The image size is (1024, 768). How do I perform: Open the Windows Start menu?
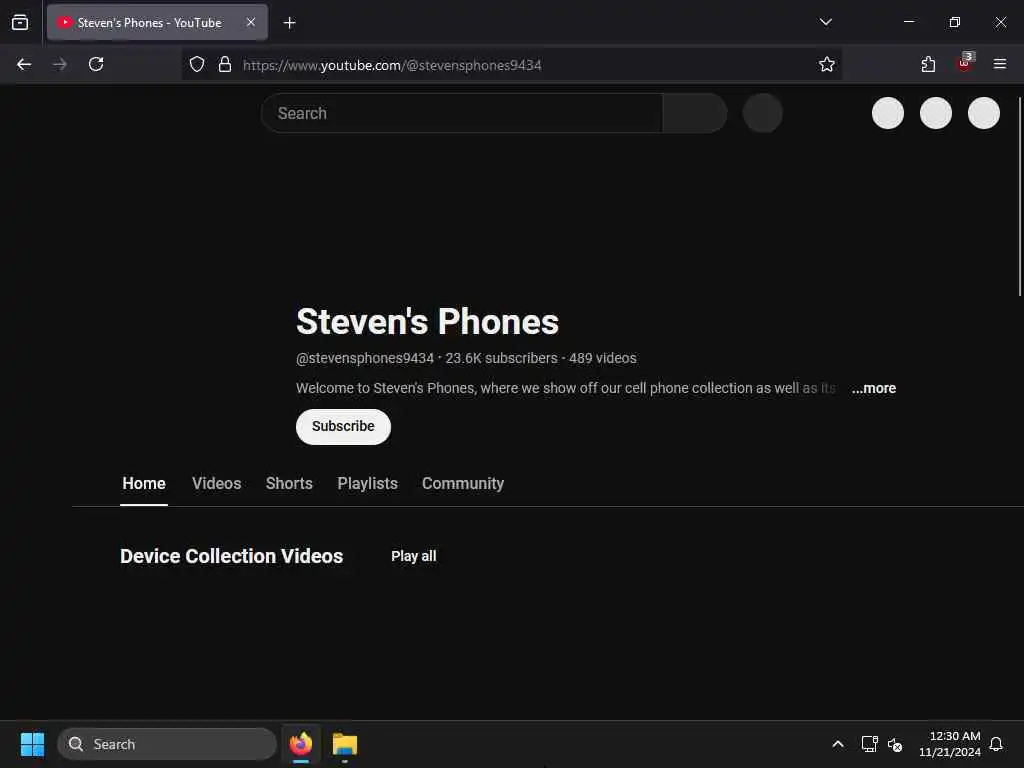pos(32,744)
